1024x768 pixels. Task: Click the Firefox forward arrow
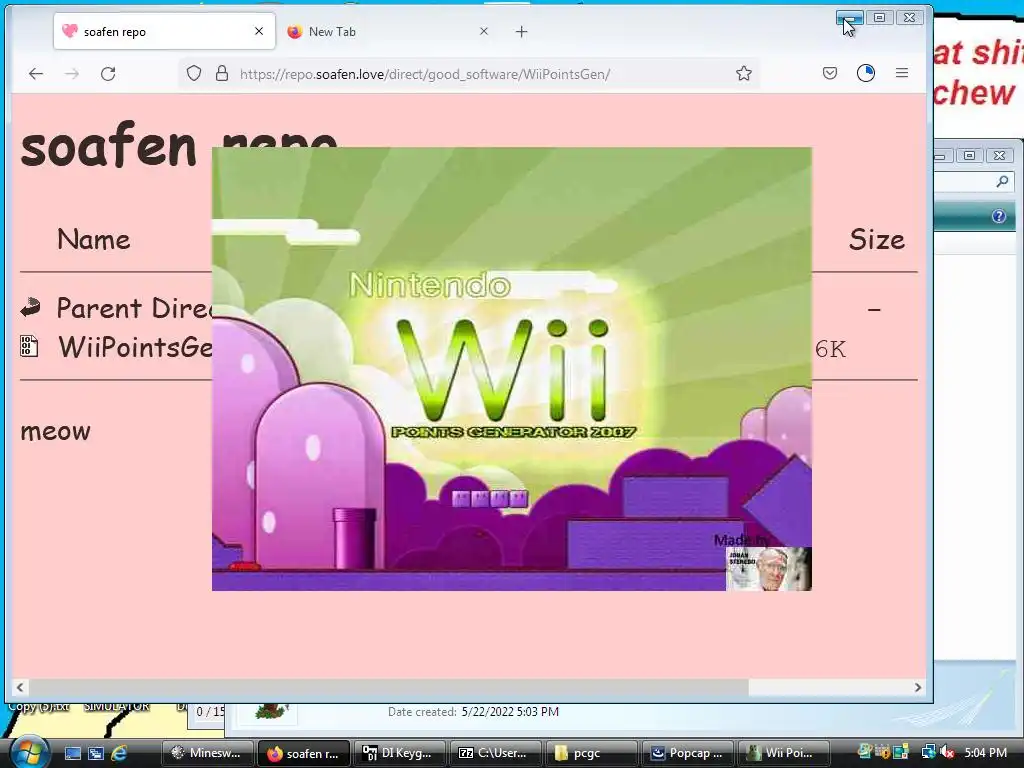72,74
